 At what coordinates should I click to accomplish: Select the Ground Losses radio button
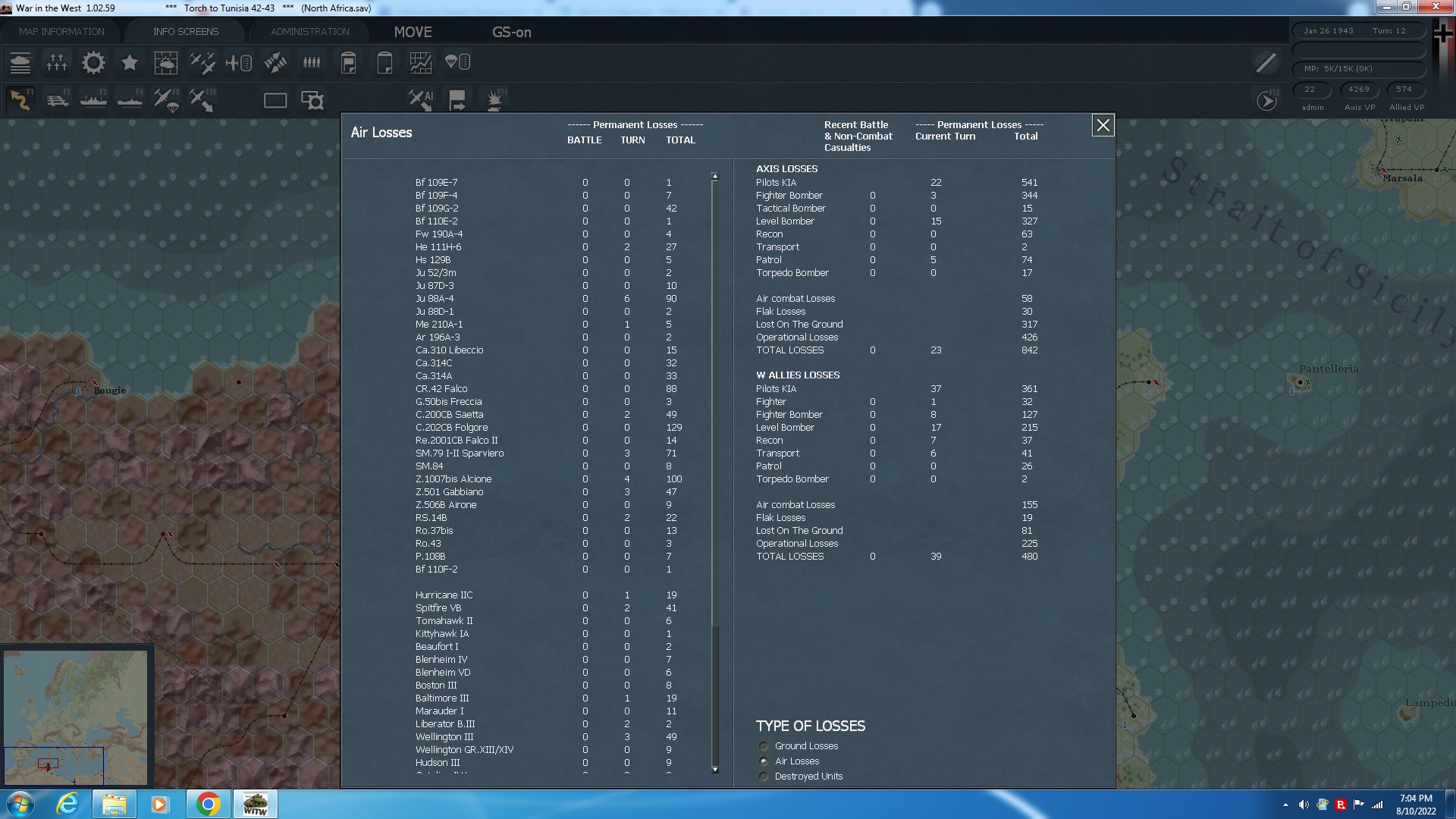[764, 746]
